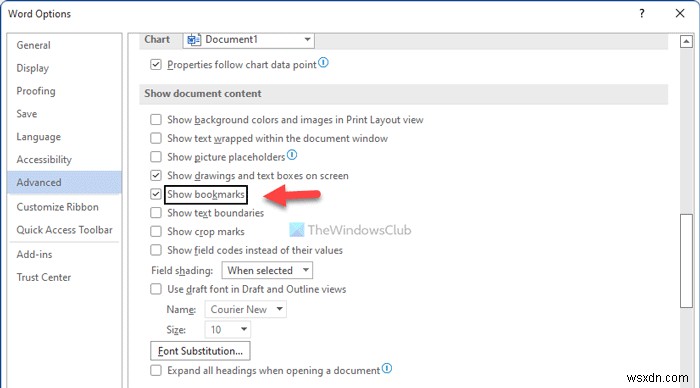This screenshot has width=700, height=388.
Task: Open the Language options category
Action: (x=64, y=137)
